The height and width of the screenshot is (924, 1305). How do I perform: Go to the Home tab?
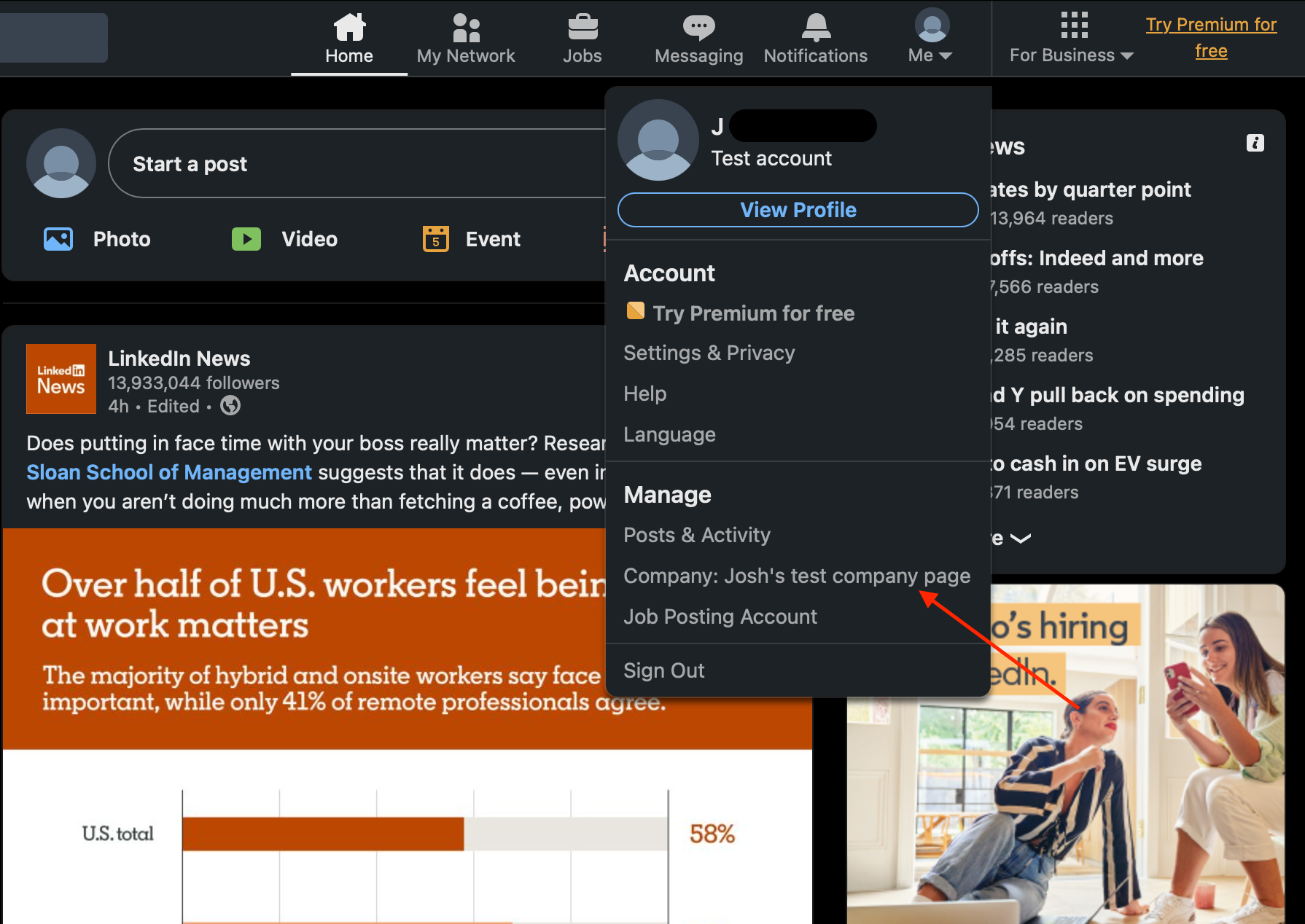click(349, 39)
